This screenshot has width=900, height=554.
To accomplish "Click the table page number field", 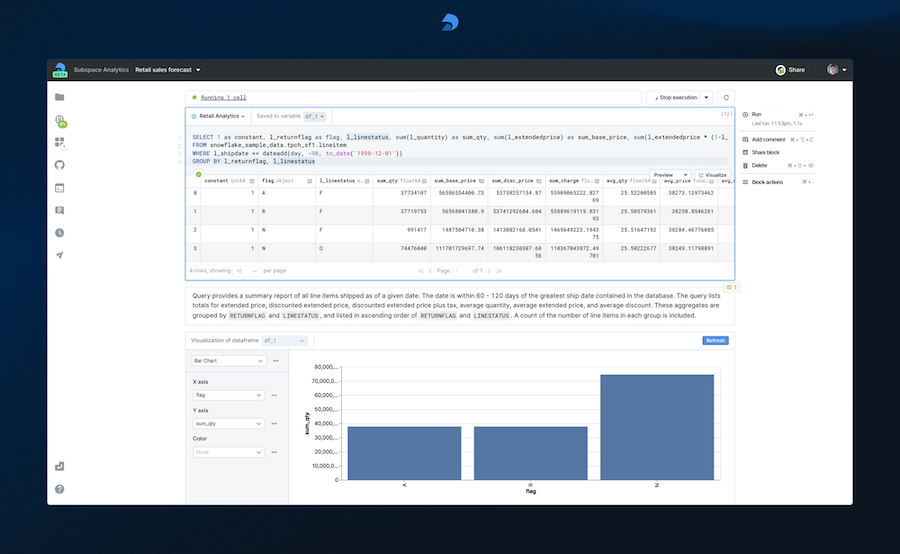I will [463, 271].
